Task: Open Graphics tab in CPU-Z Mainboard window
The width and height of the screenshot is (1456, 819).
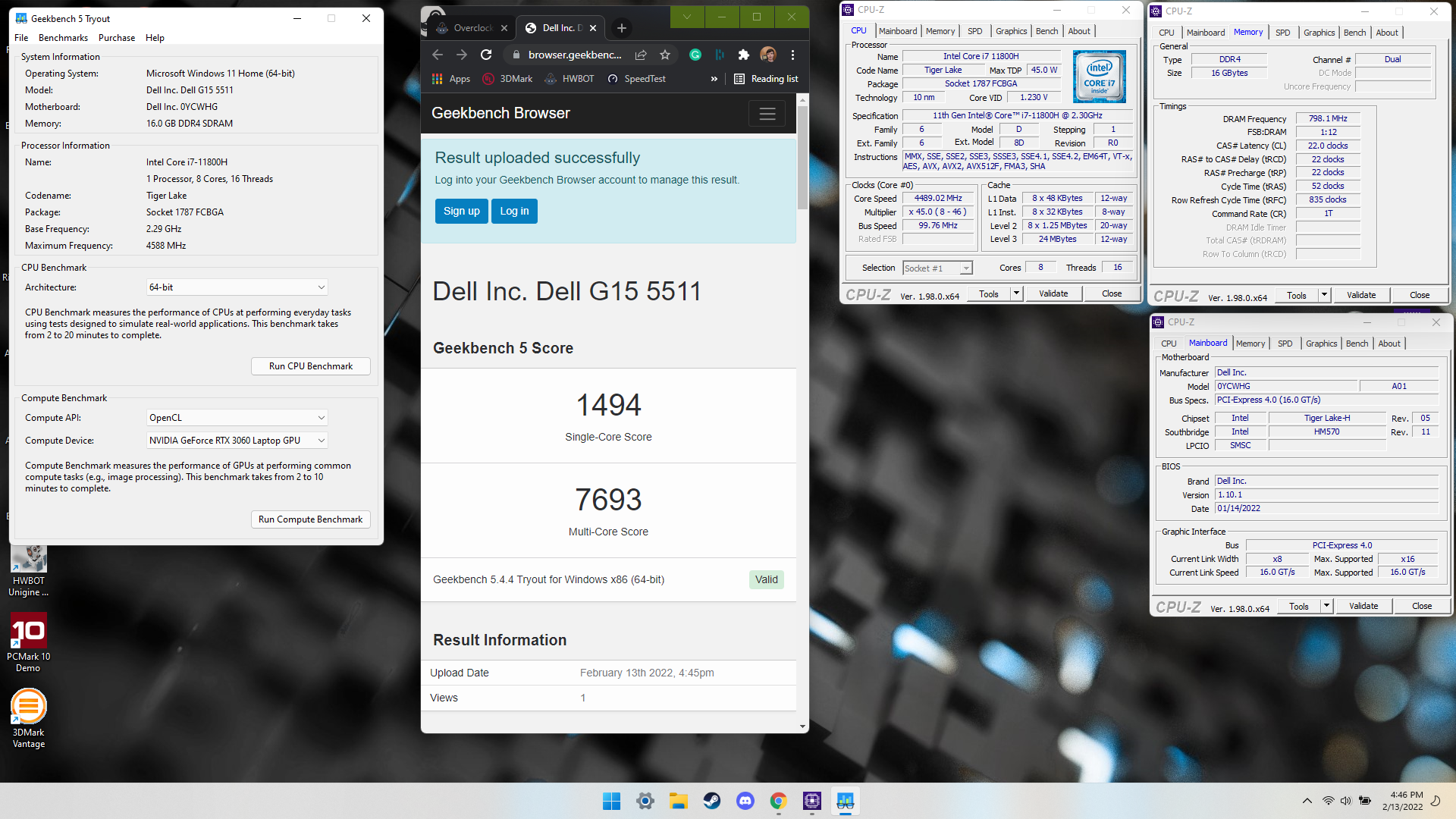Action: click(x=1321, y=344)
